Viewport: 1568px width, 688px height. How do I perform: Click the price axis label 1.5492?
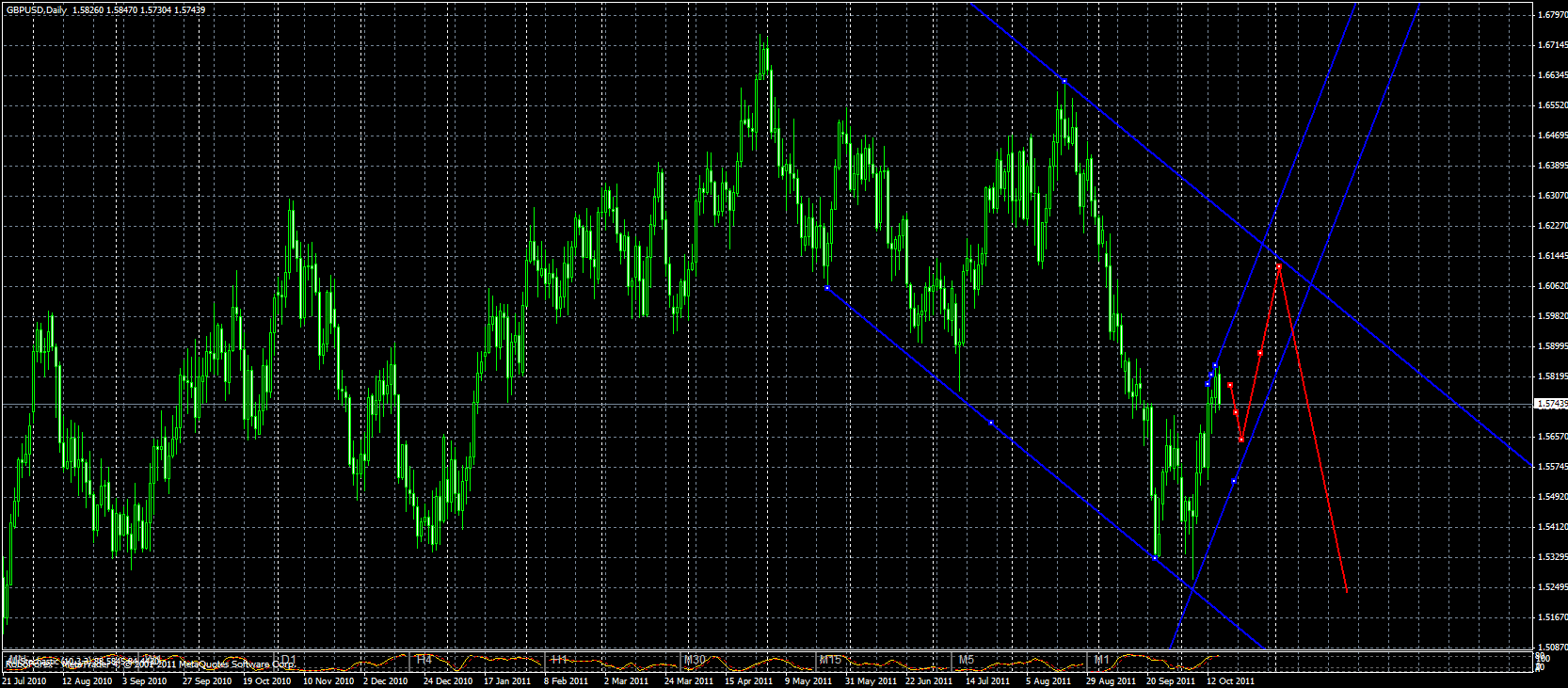1553,497
